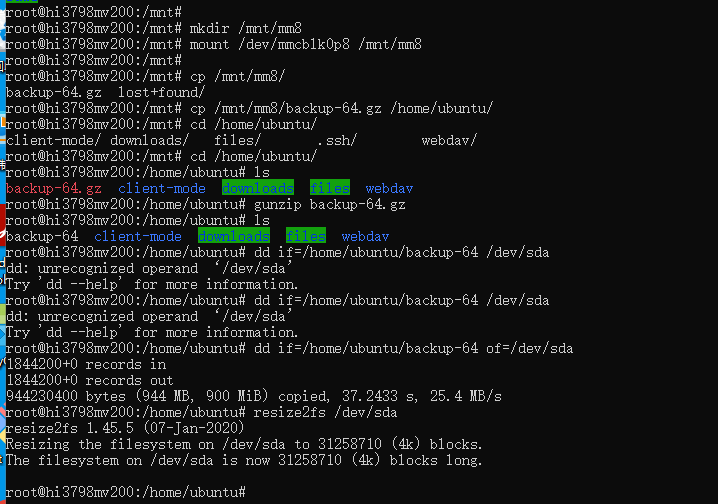Click the client-mode/ tab-completion entry

pyautogui.click(x=54, y=141)
